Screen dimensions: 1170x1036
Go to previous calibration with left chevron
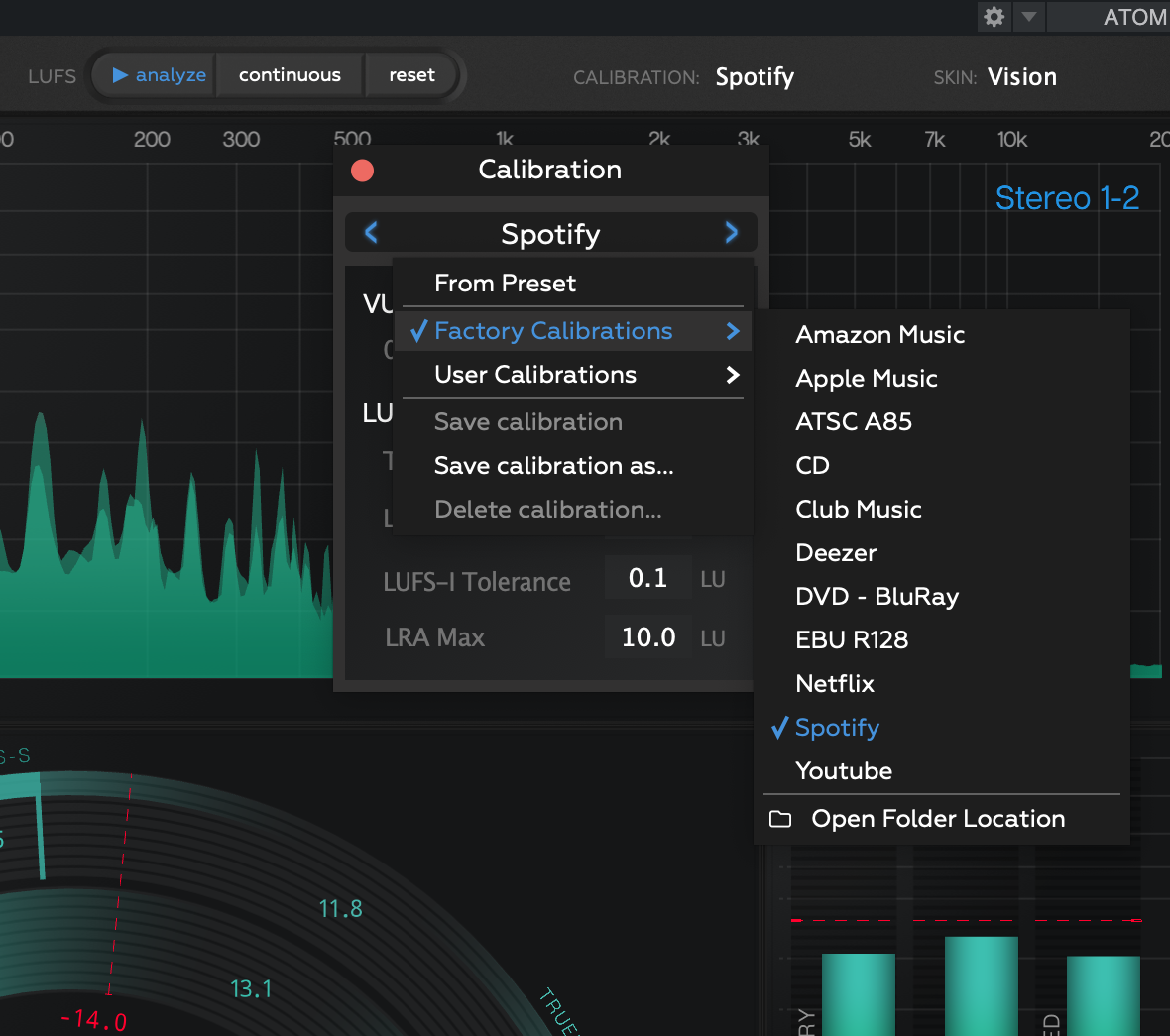pyautogui.click(x=372, y=233)
